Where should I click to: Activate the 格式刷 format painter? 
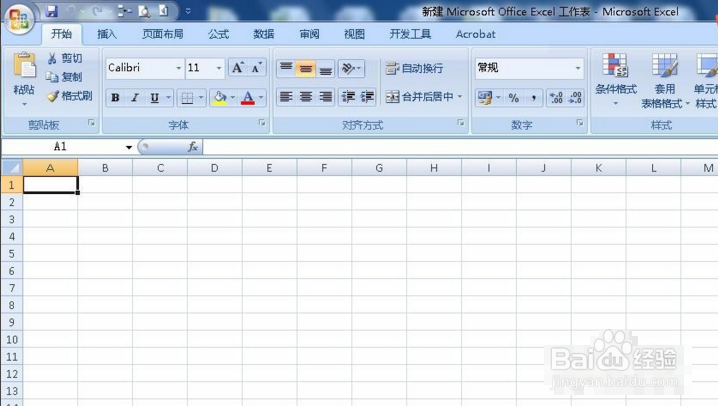point(70,96)
